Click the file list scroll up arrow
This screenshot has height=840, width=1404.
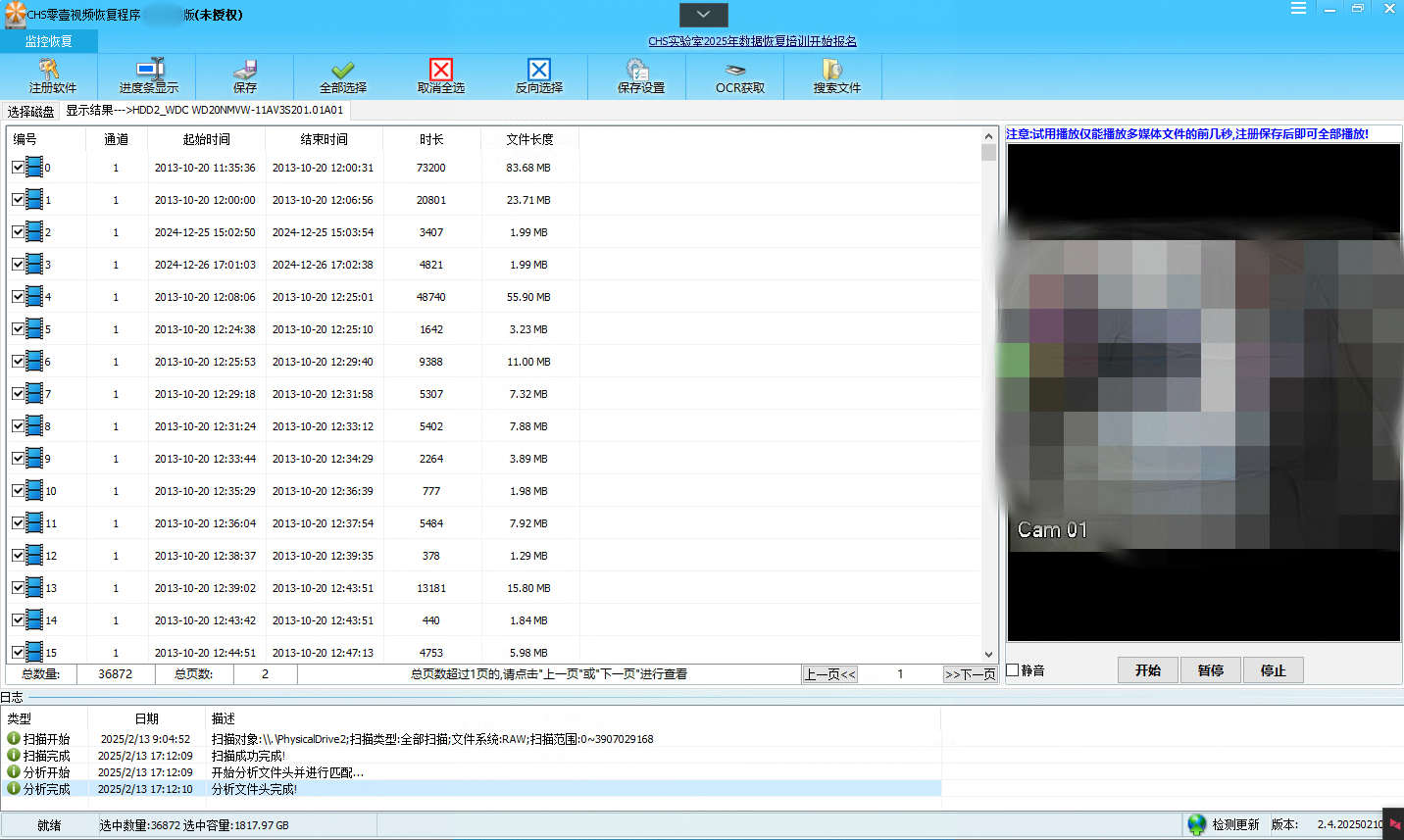pos(988,135)
